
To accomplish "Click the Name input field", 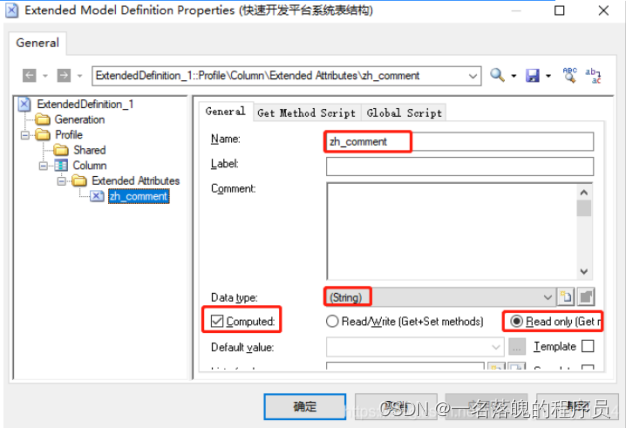I will coord(460,142).
